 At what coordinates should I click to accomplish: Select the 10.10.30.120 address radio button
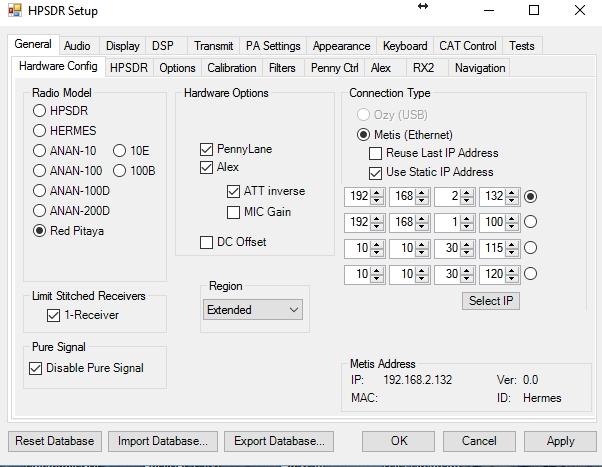[x=530, y=274]
